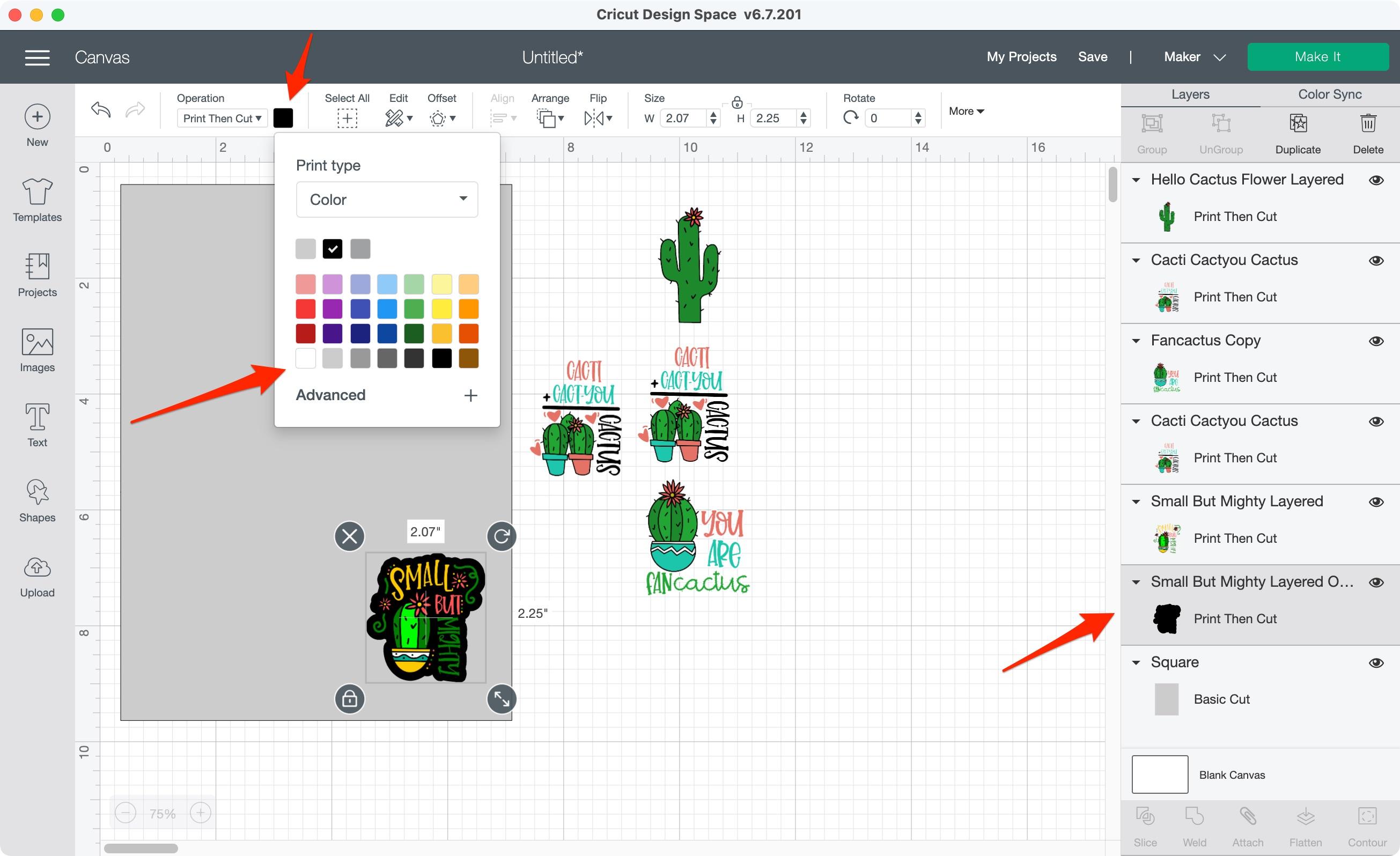
Task: Open the Maker machine dropdown
Action: pyautogui.click(x=1195, y=57)
